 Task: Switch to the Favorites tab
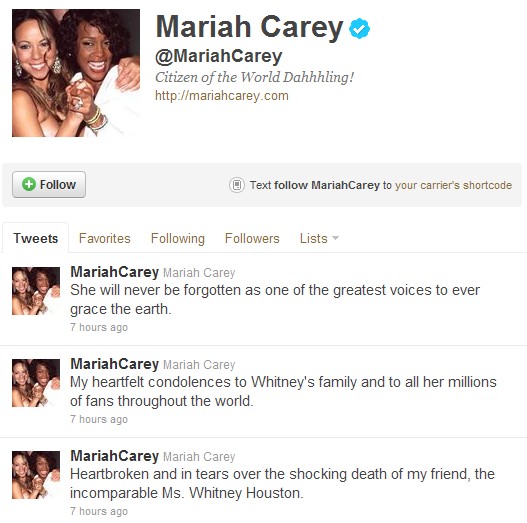[x=105, y=238]
